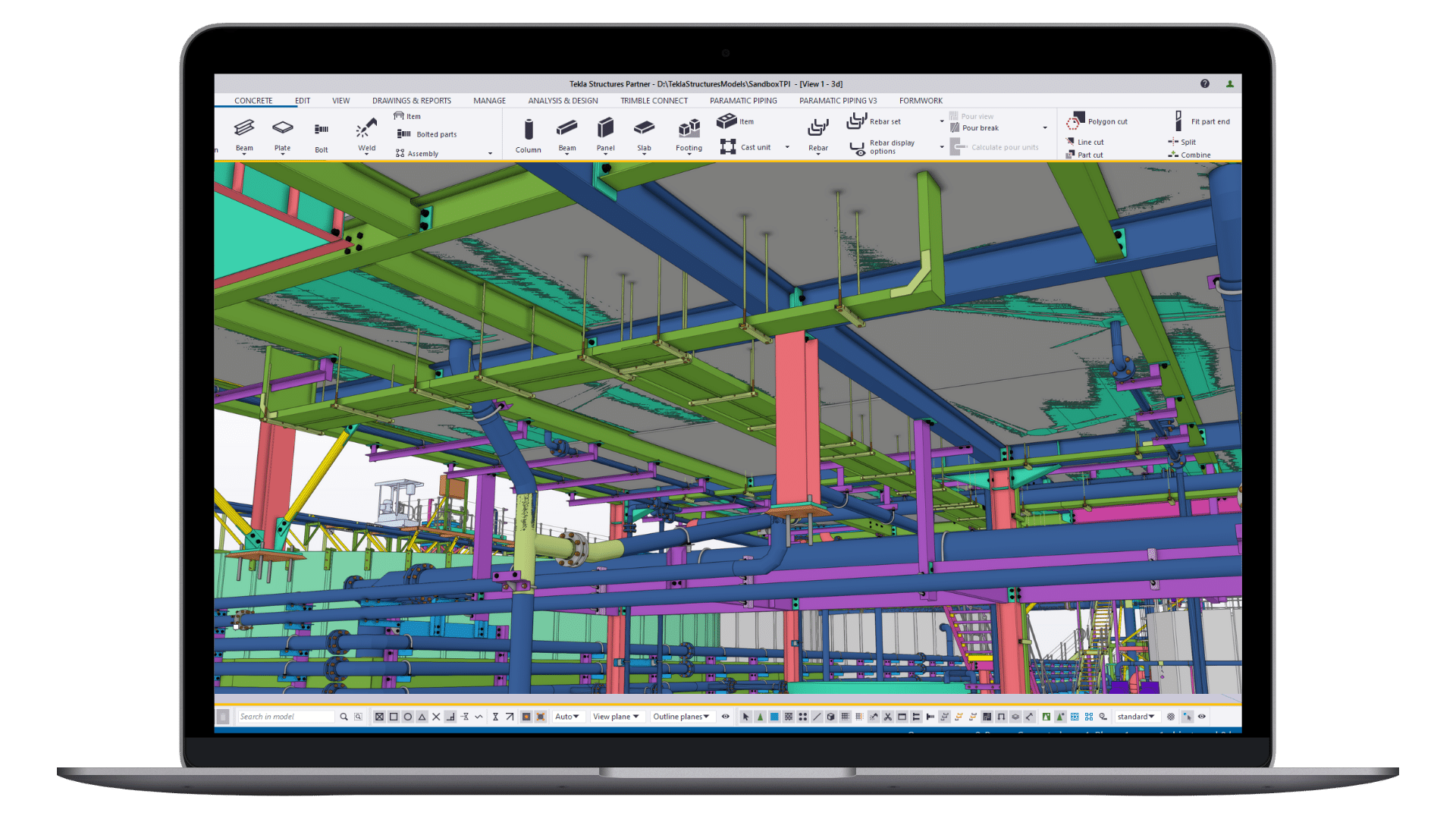Screen dimensions: 1456x819
Task: Click the Weld tool icon
Action: 366,129
